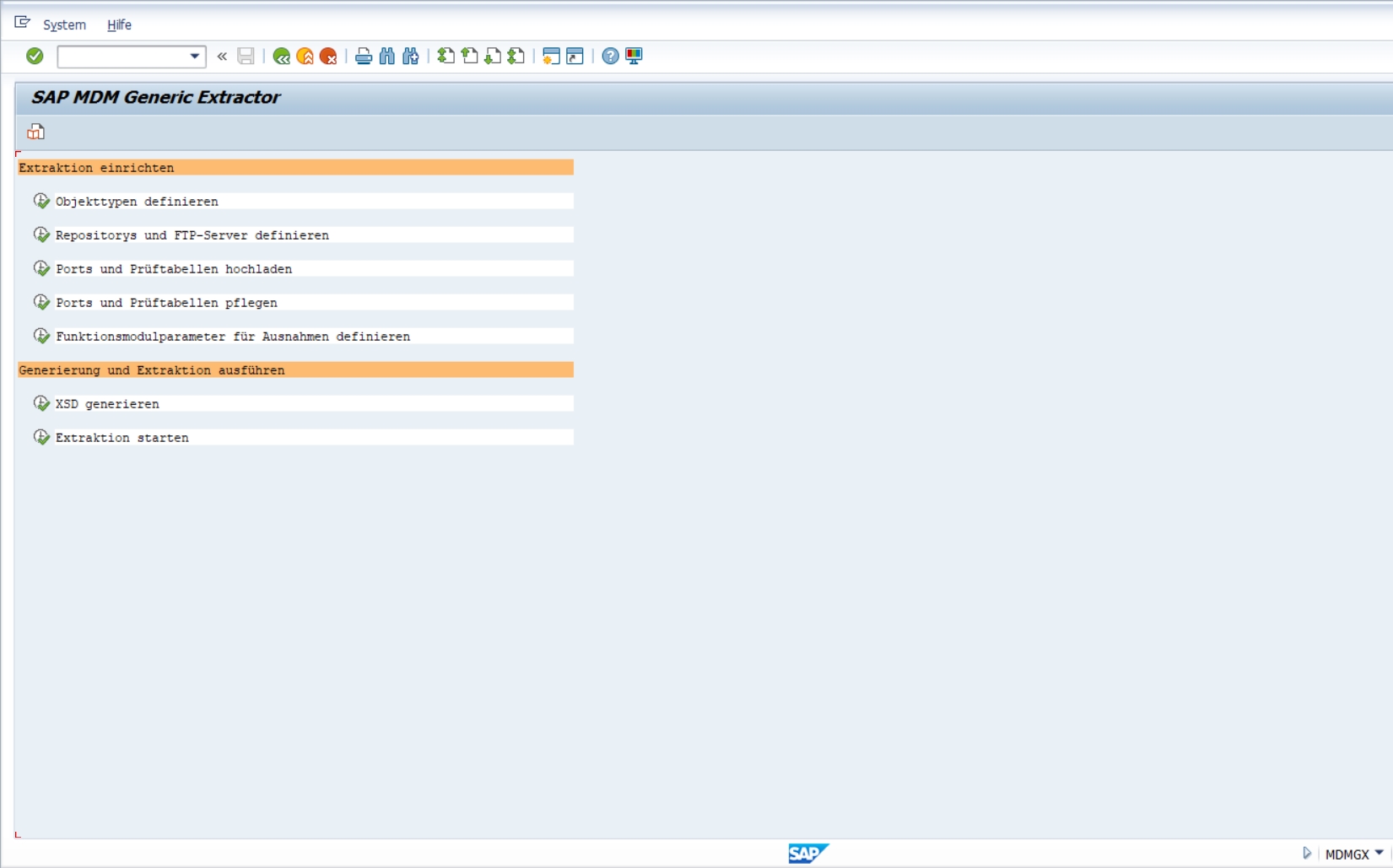
Task: Click the Save diskette icon
Action: (246, 57)
